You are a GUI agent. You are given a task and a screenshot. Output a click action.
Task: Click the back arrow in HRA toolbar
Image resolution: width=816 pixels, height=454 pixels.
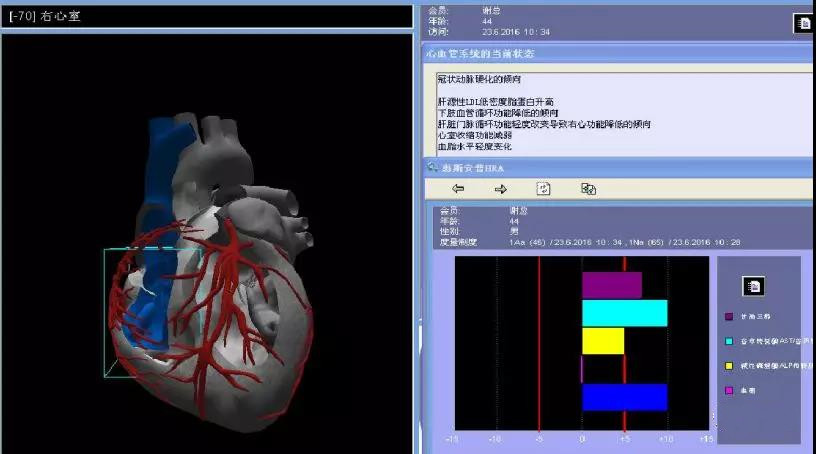(x=458, y=188)
